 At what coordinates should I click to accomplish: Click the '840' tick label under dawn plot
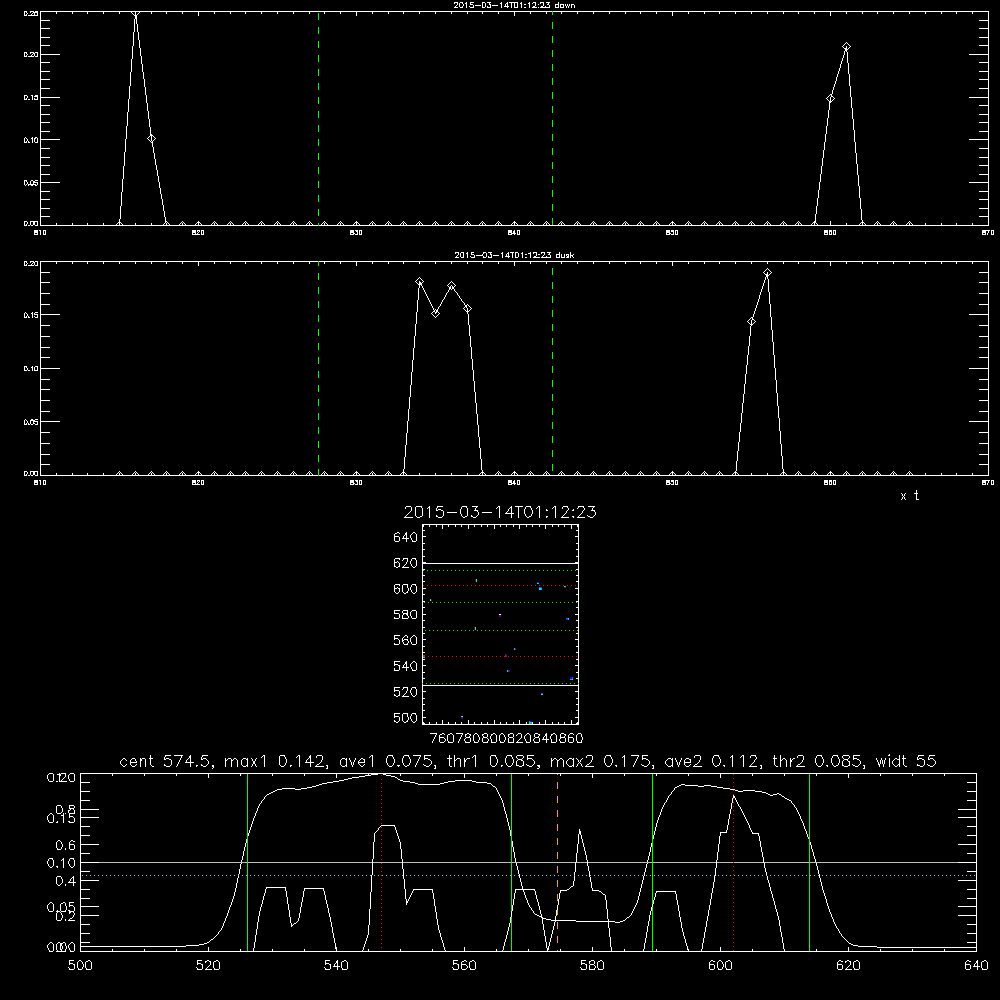pyautogui.click(x=514, y=233)
